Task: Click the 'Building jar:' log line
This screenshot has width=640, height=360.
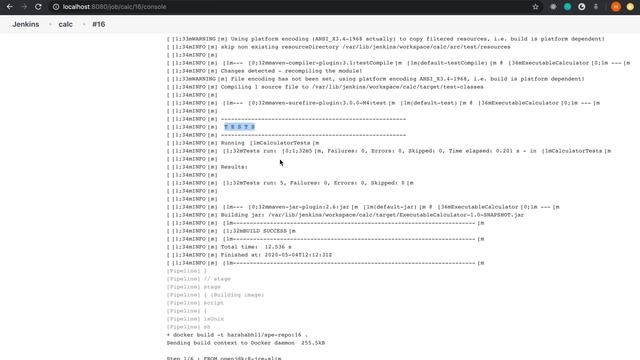Action: pos(345,215)
